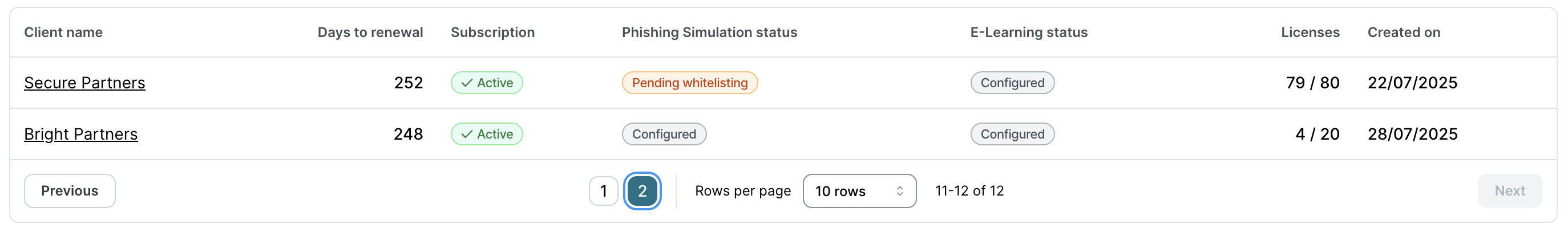Click the Next page button

[x=1509, y=191]
